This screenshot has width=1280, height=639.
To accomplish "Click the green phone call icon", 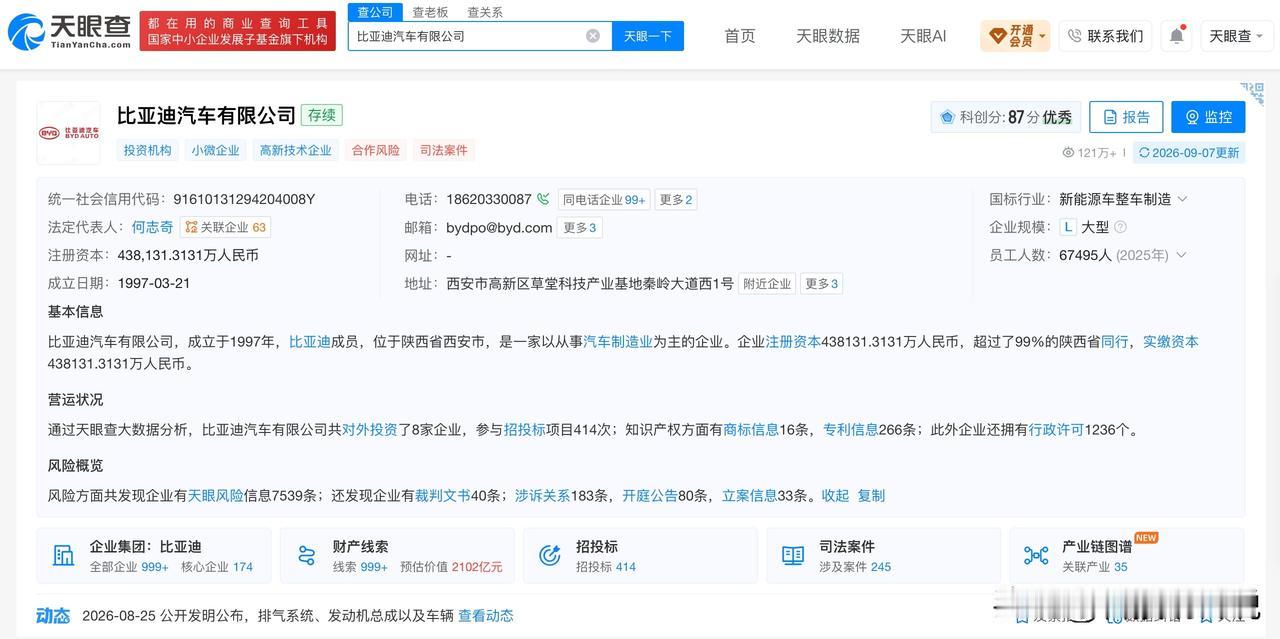I will tap(543, 199).
